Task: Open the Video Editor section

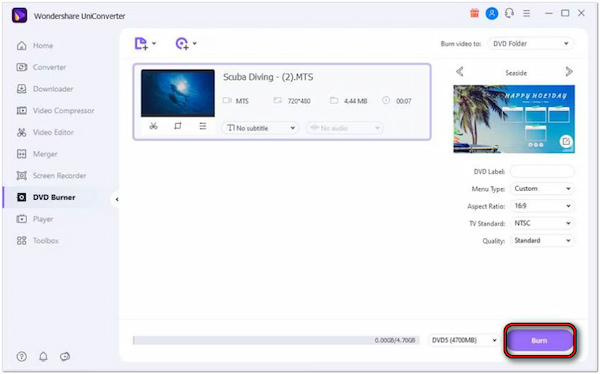Action: click(x=45, y=132)
